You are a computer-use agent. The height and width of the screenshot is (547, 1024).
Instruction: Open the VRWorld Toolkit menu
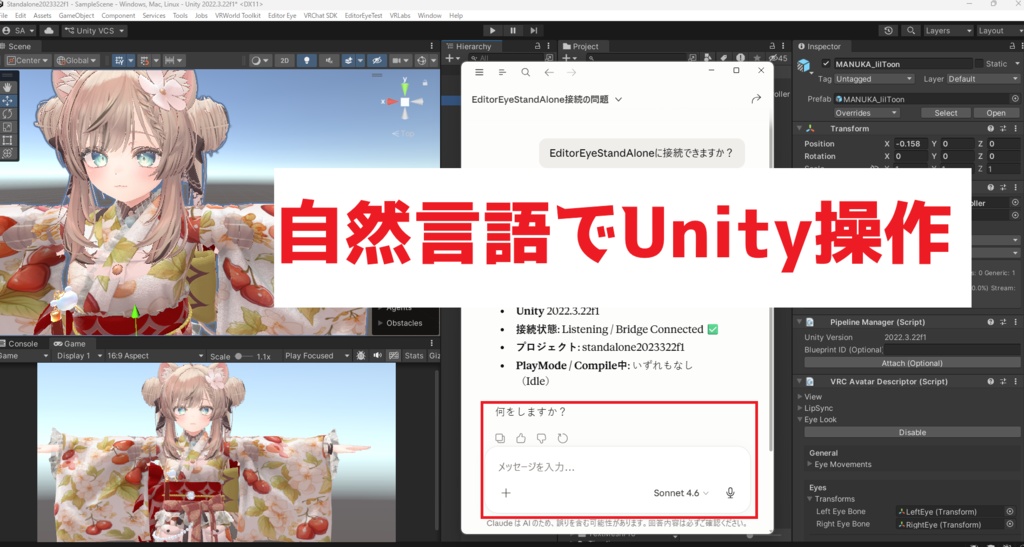pos(238,15)
